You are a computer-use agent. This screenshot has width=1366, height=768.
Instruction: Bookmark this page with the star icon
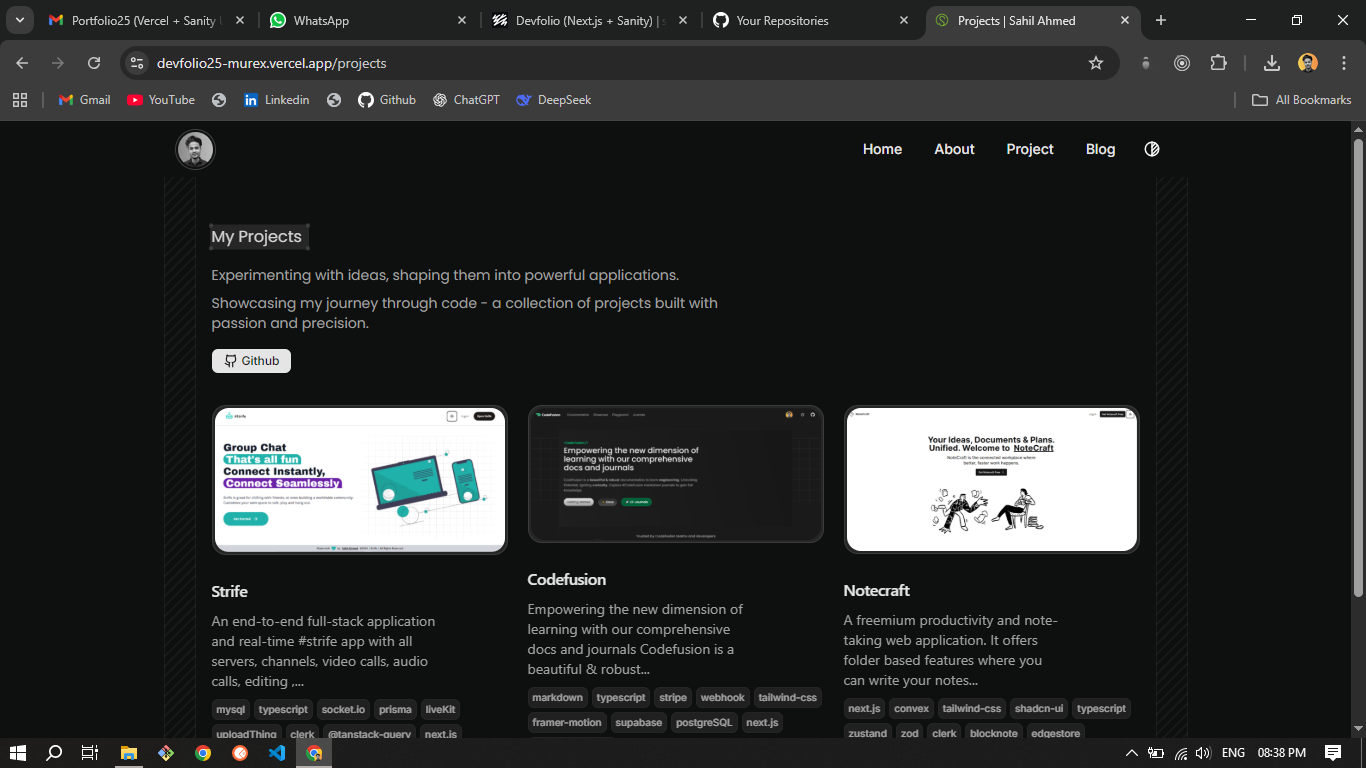pos(1096,63)
